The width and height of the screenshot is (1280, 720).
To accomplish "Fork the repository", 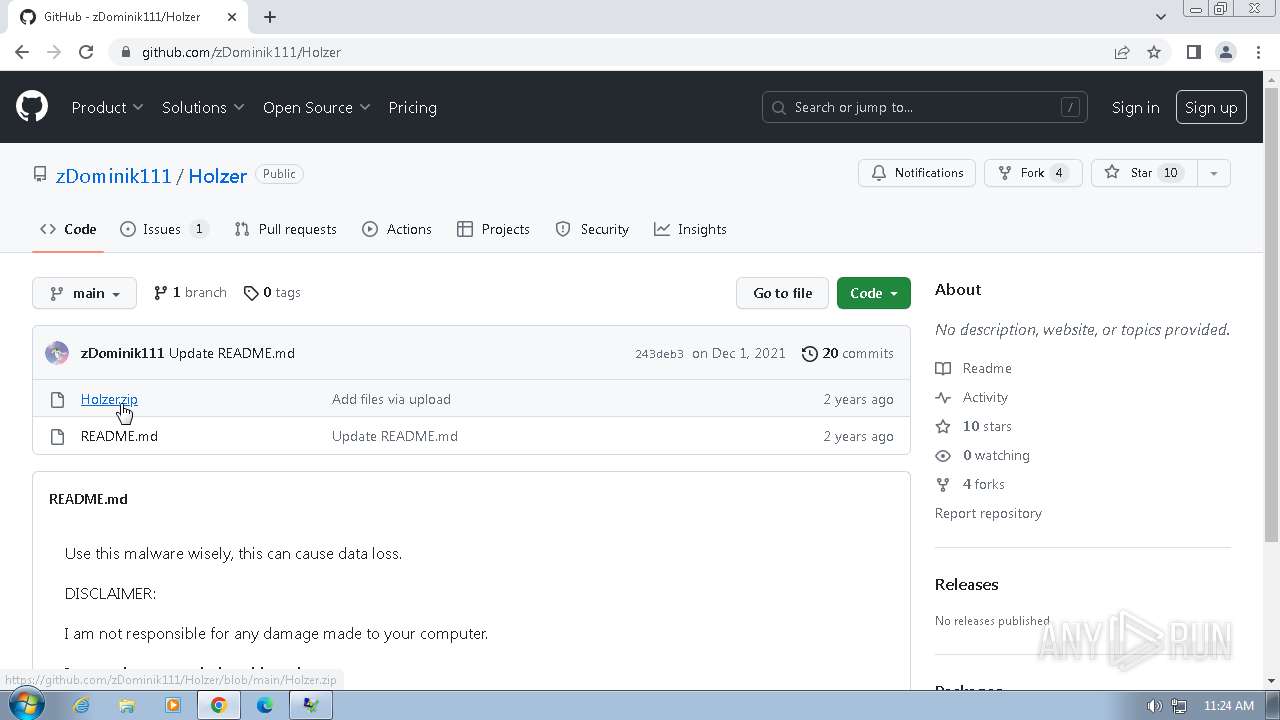I will pyautogui.click(x=1033, y=173).
